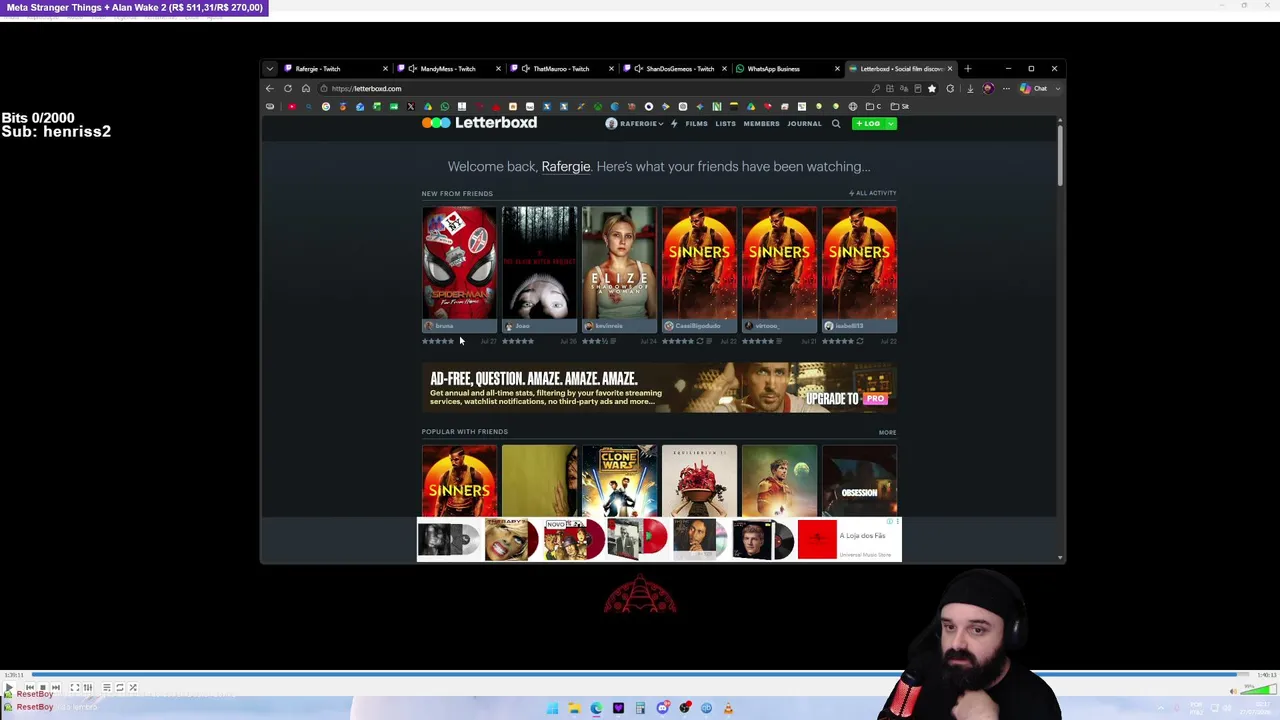Open browser settings and more menu

[1006, 88]
